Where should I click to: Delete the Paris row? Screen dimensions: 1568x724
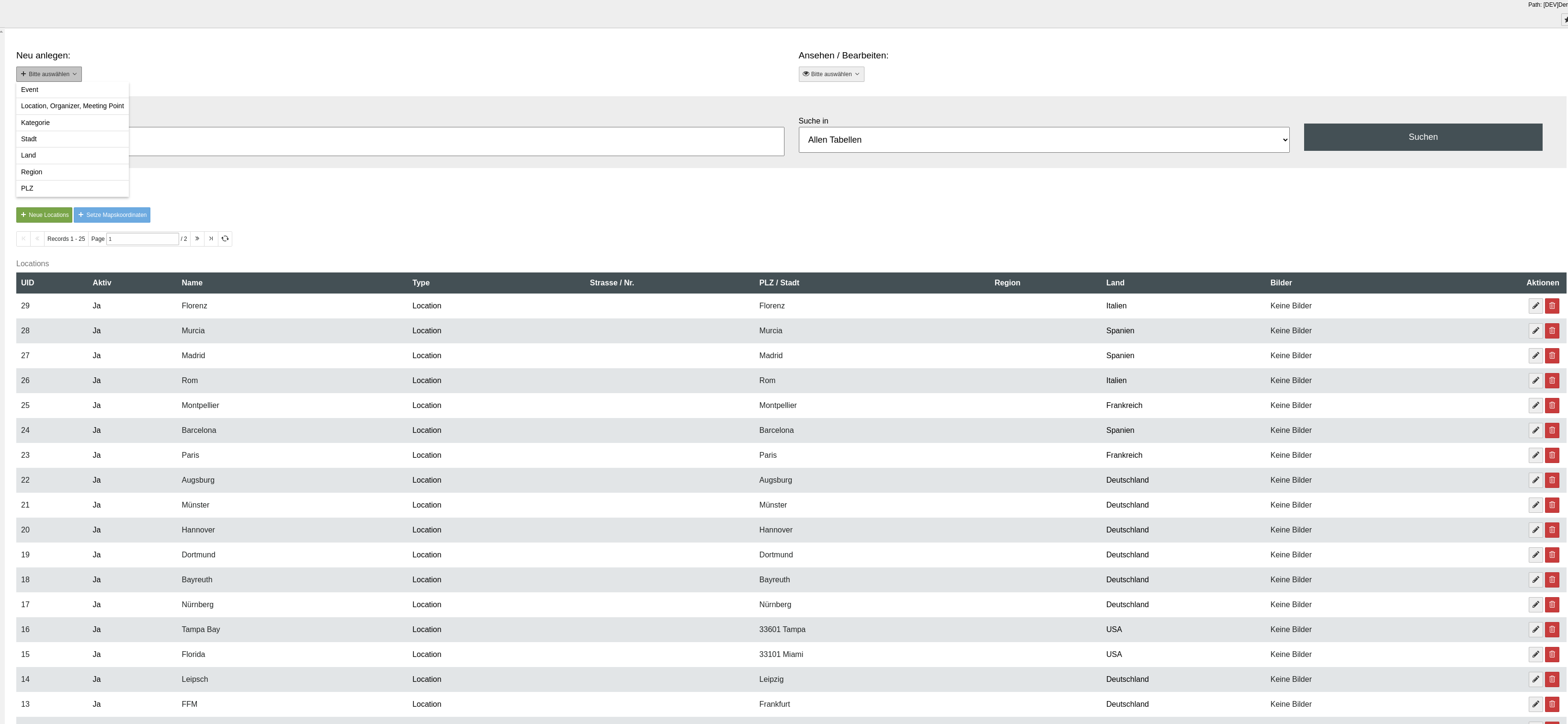tap(1552, 456)
